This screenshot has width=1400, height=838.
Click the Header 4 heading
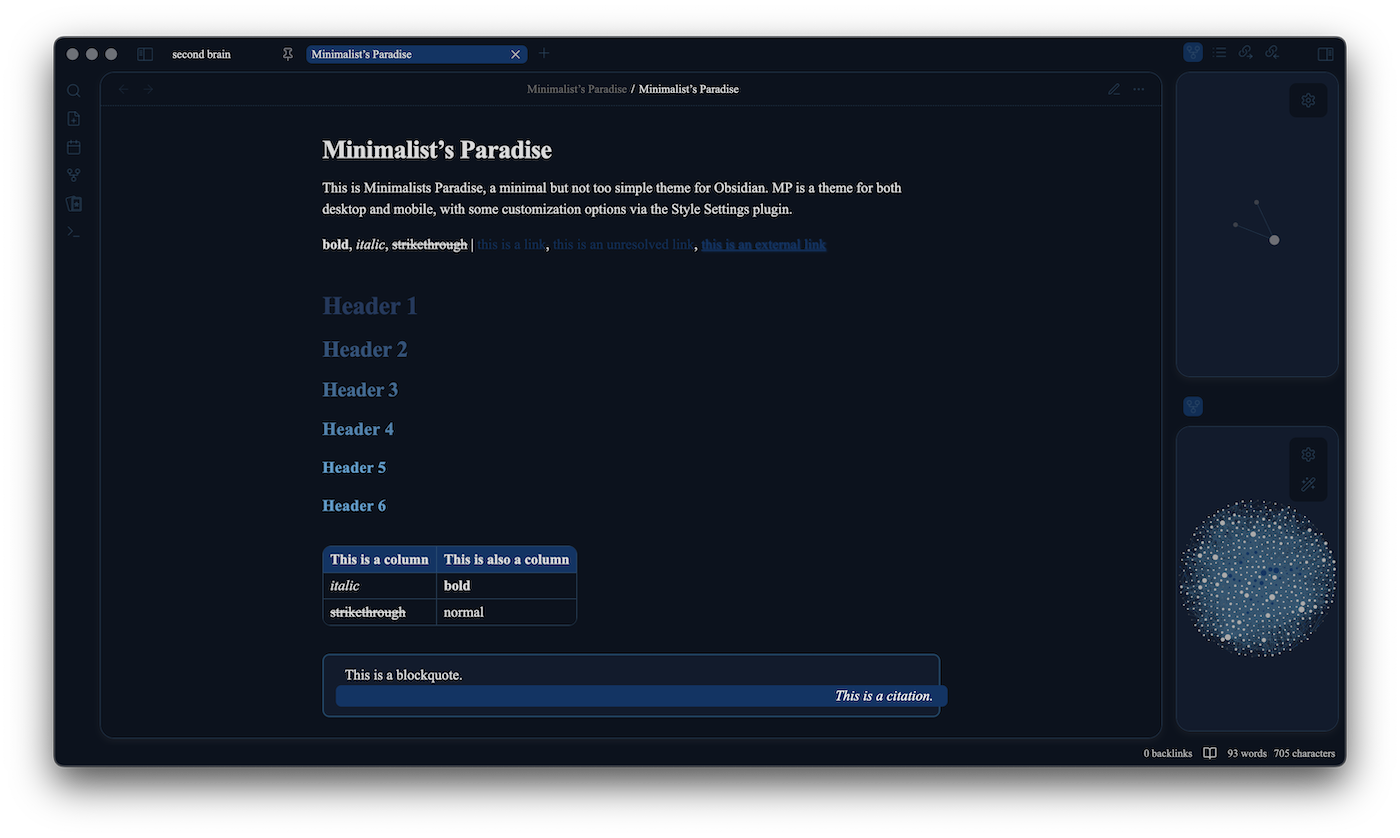358,429
